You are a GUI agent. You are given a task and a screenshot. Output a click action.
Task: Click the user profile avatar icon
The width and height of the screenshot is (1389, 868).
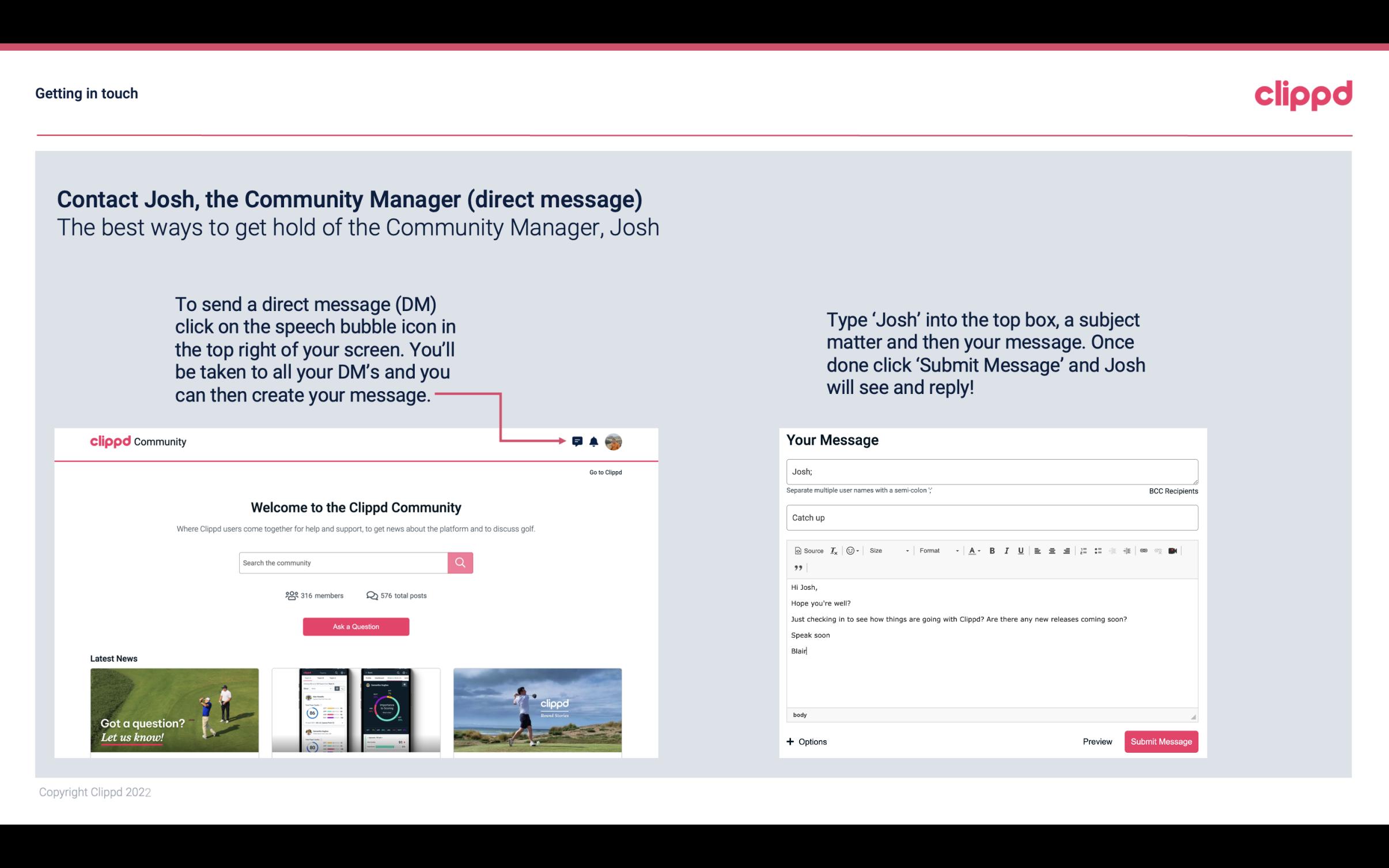coord(614,441)
